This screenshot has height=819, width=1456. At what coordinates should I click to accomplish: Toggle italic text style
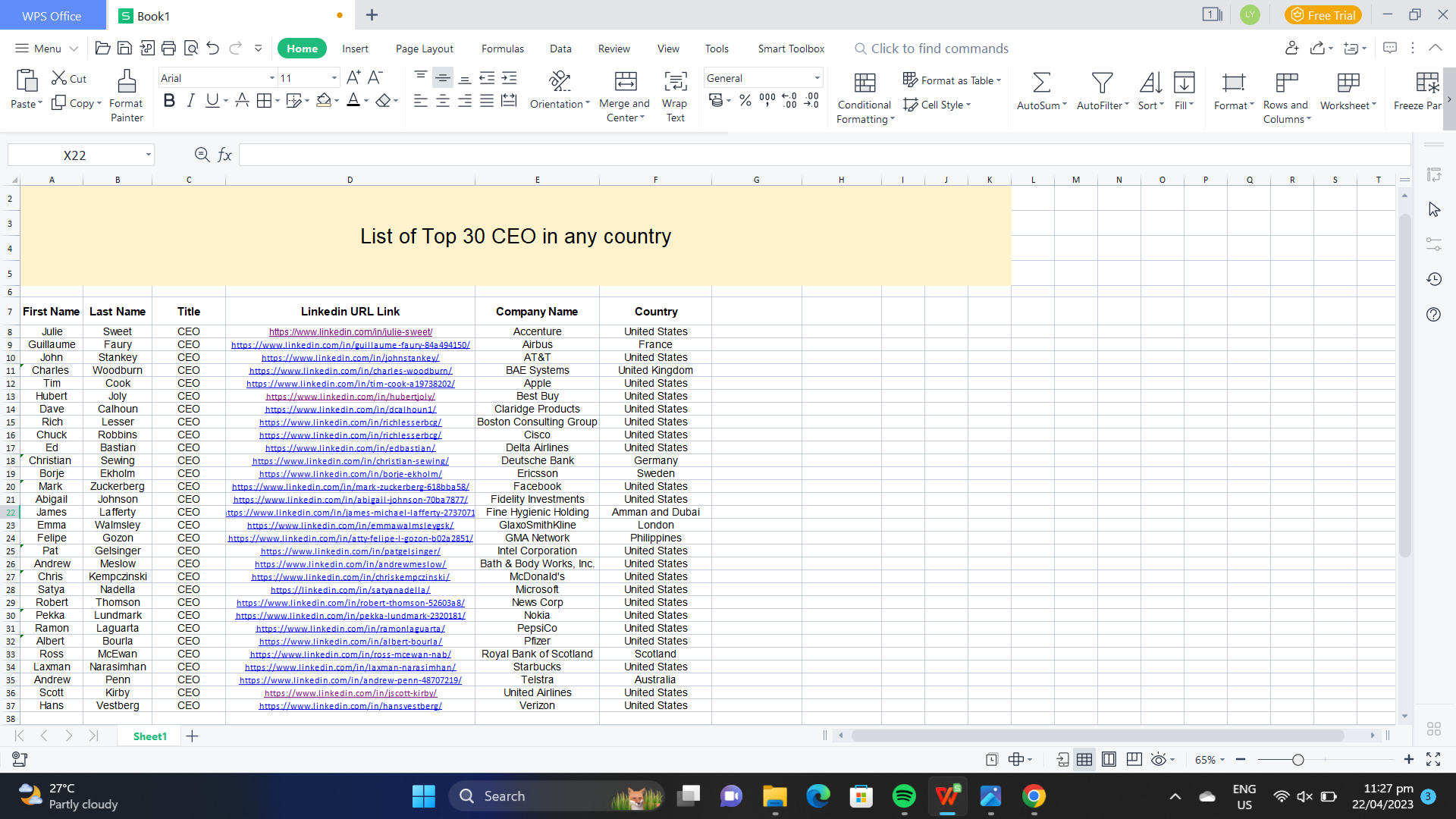190,101
